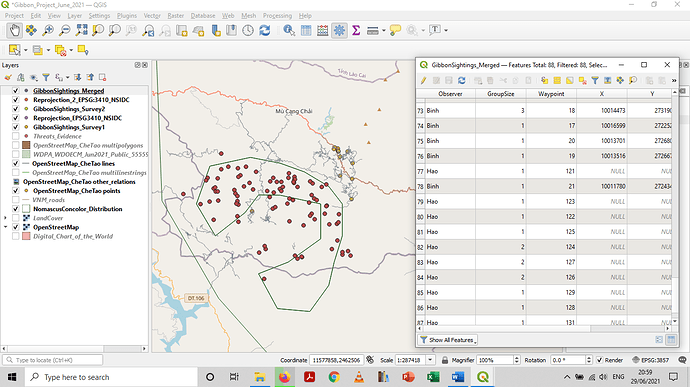
Task: Click Select All icon in attribute table
Action: [x=557, y=80]
